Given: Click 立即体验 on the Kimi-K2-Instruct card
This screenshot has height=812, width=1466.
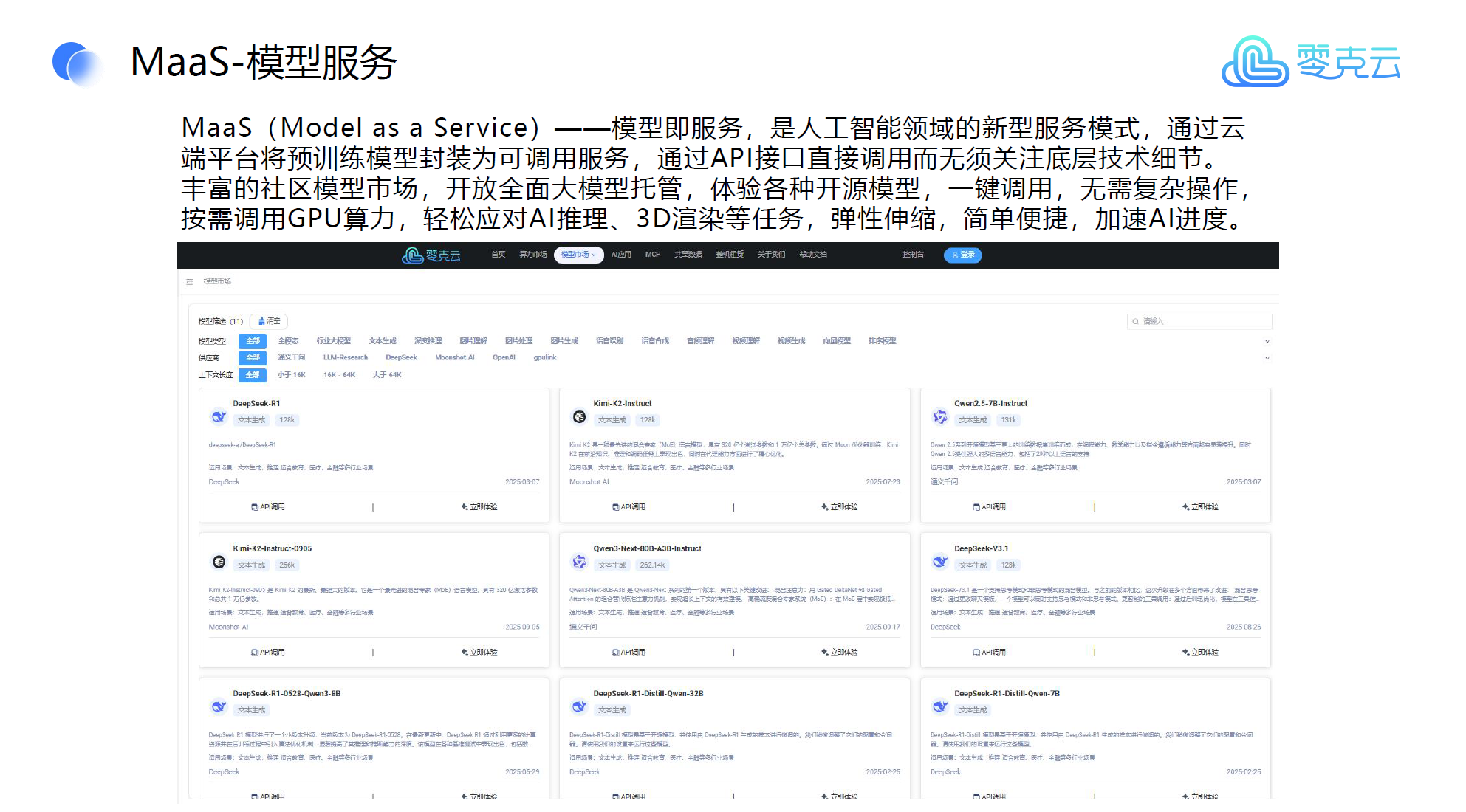Looking at the screenshot, I should click(x=840, y=507).
